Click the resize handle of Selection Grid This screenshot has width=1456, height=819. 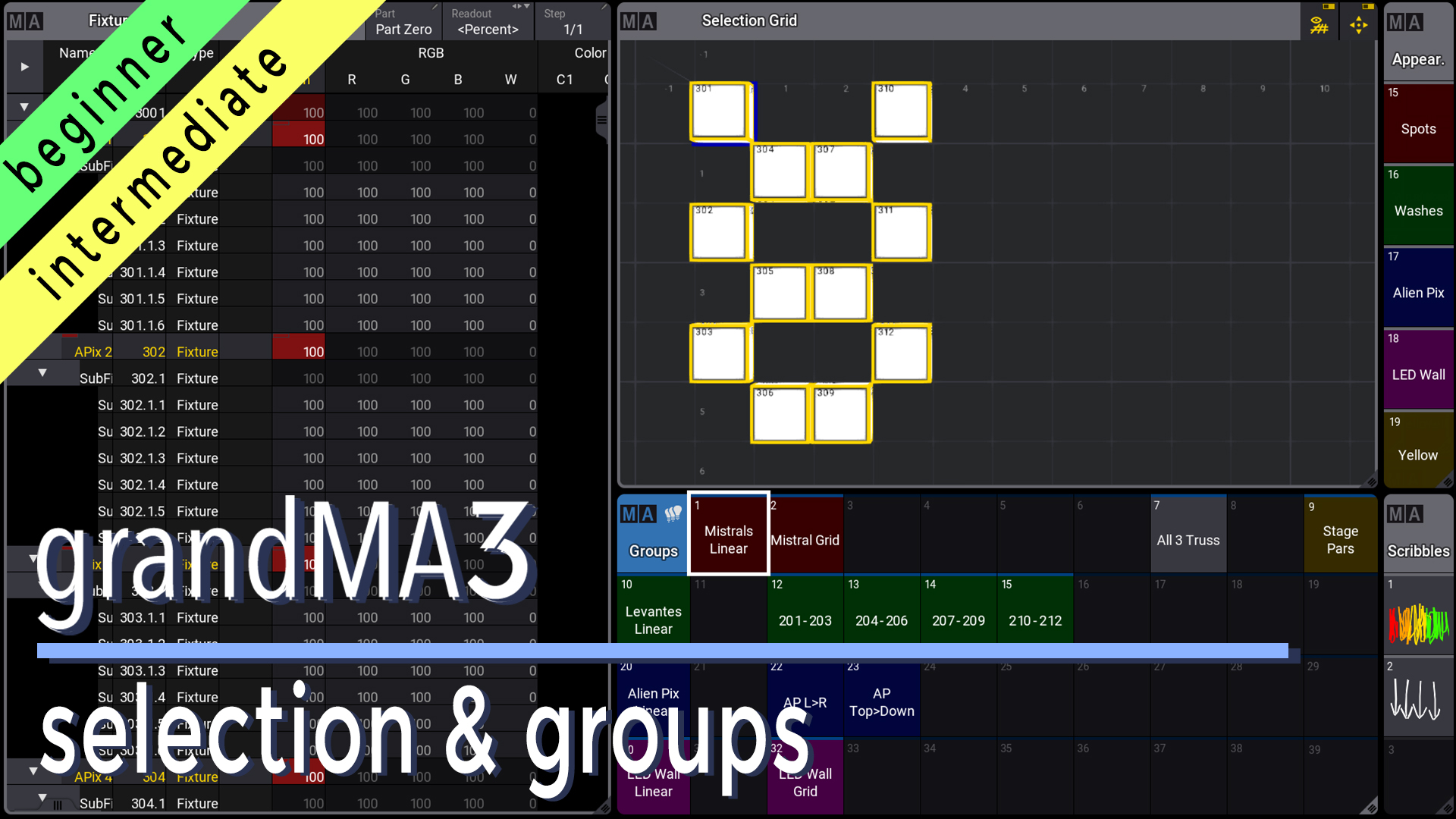pyautogui.click(x=1370, y=481)
